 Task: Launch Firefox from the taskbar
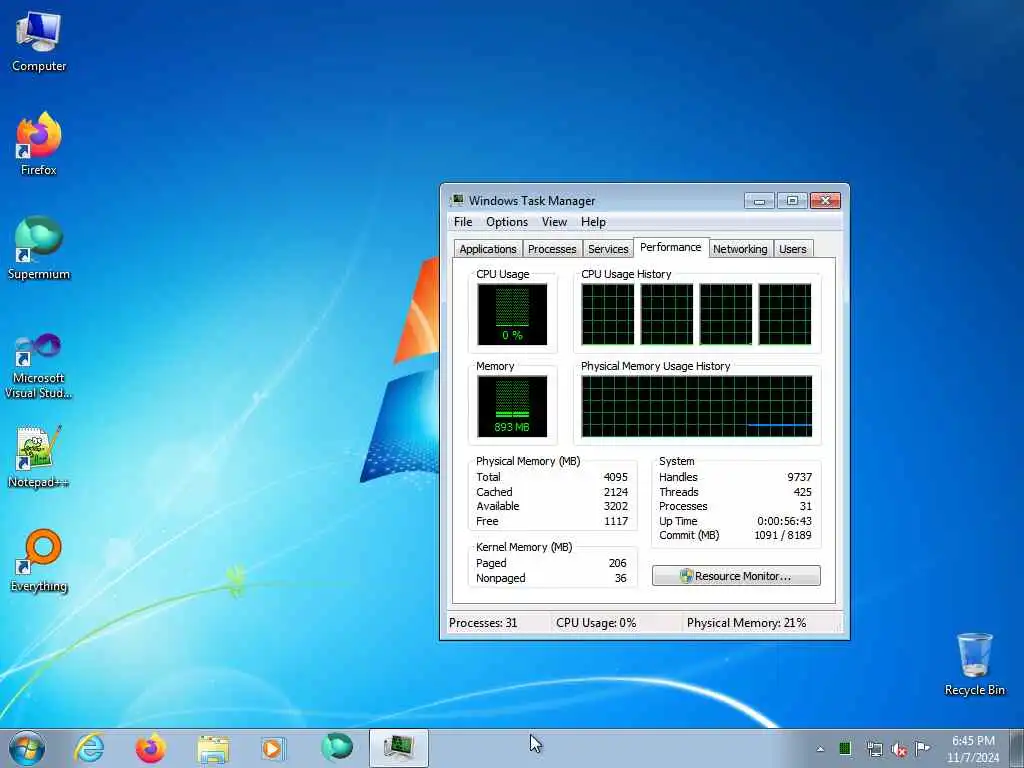point(150,748)
